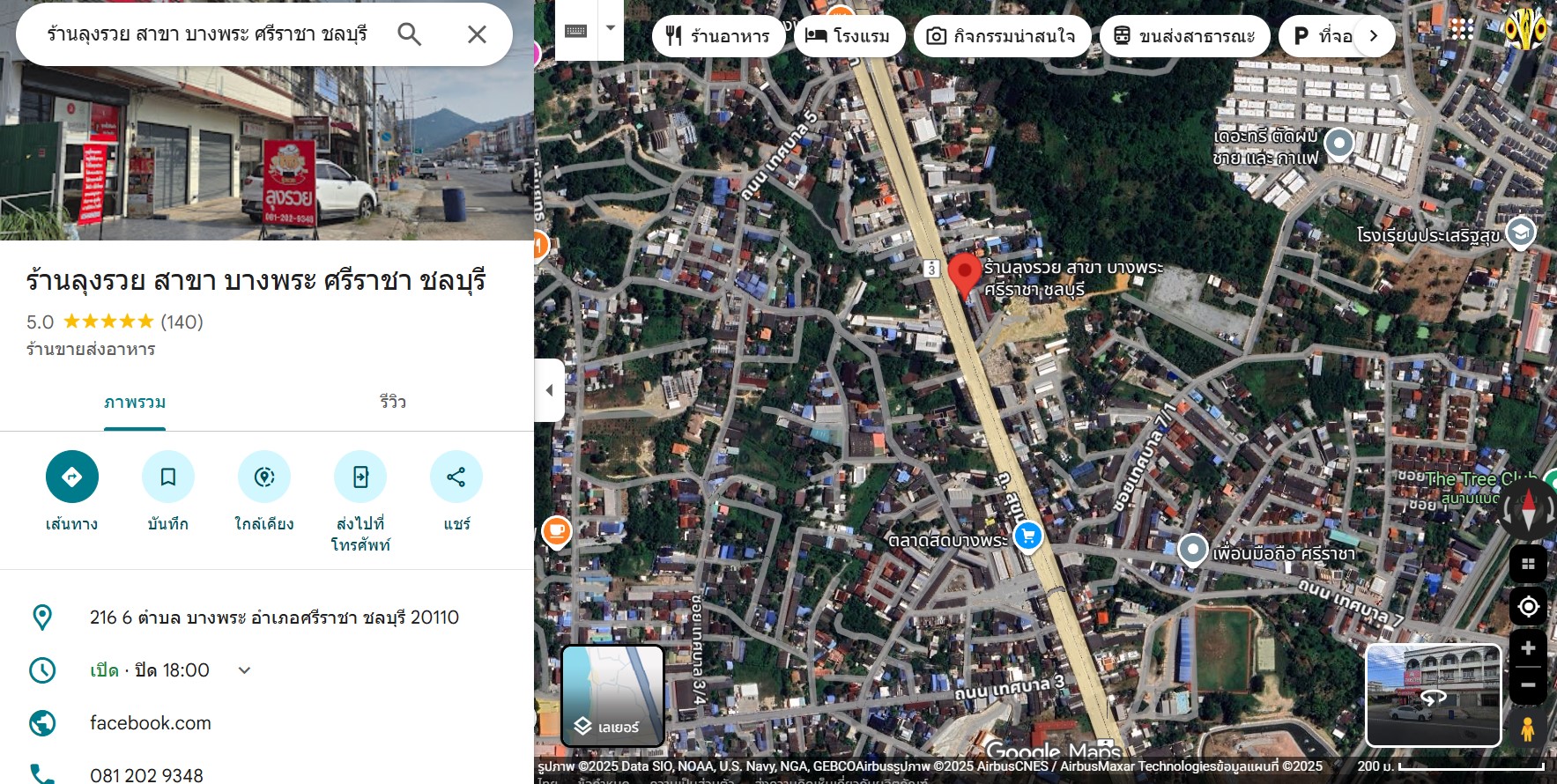Click the ตลาดสดบางพระ shopping cart marker

click(x=1028, y=536)
